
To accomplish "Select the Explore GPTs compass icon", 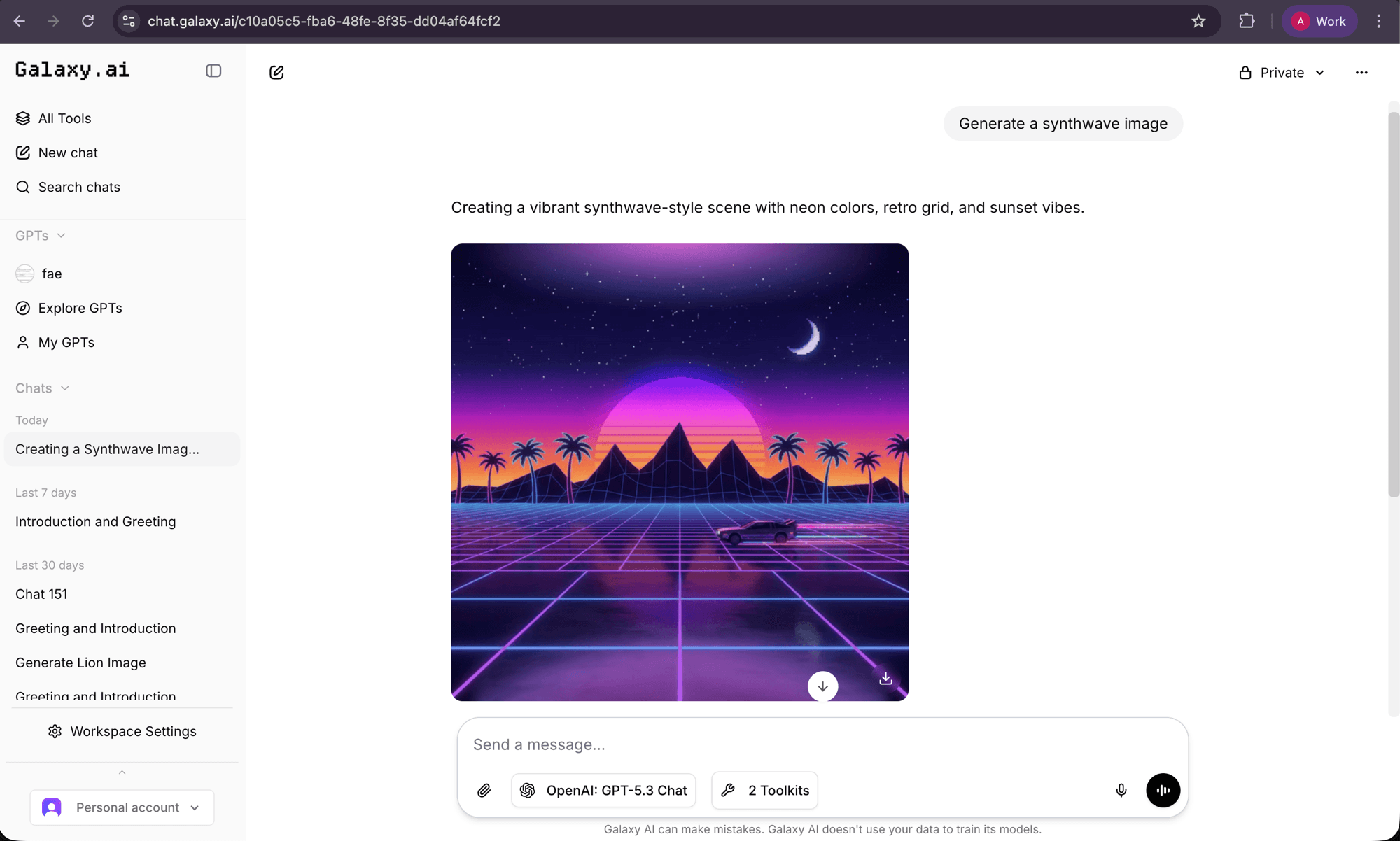I will click(x=23, y=308).
